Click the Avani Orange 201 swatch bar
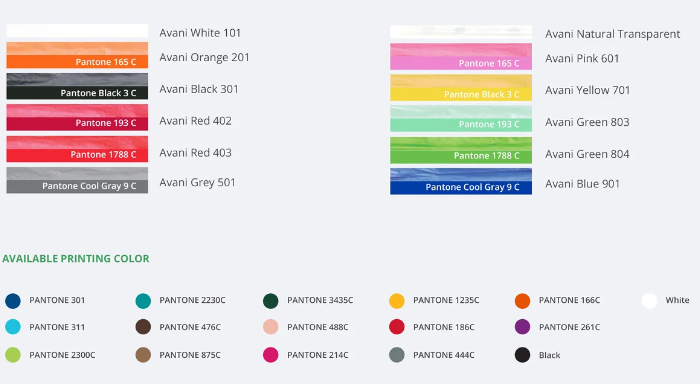Image resolution: width=700 pixels, height=384 pixels. [77, 55]
